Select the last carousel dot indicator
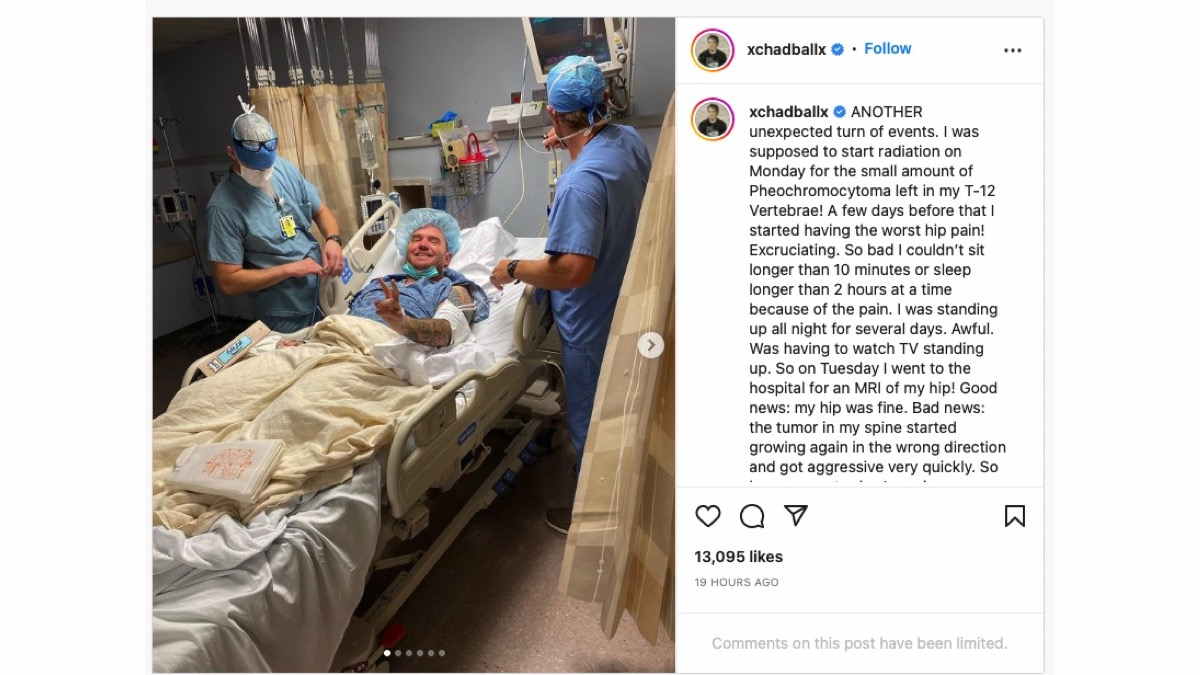The image size is (1200, 675). (442, 653)
